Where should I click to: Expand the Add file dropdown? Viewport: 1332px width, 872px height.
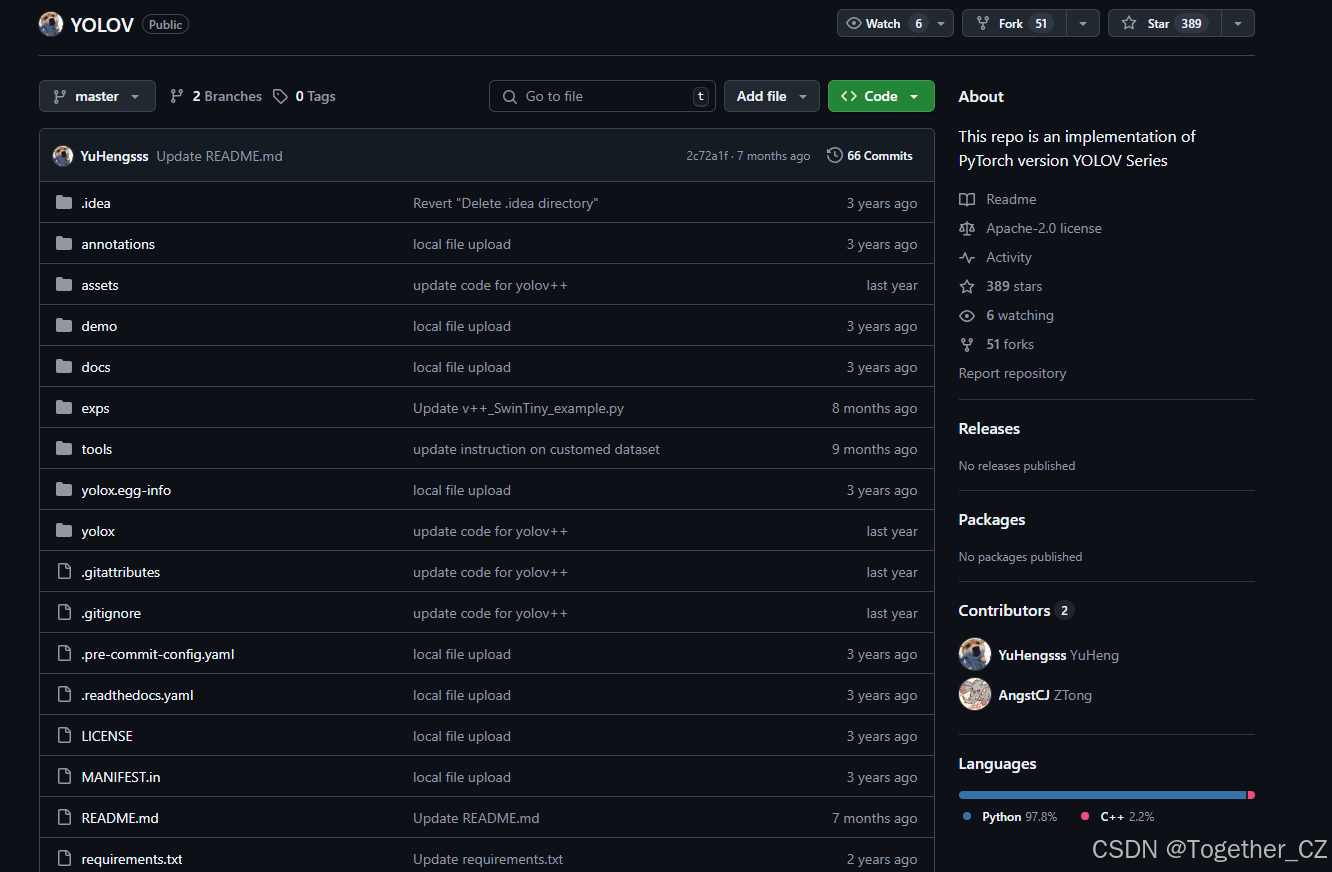(x=772, y=96)
